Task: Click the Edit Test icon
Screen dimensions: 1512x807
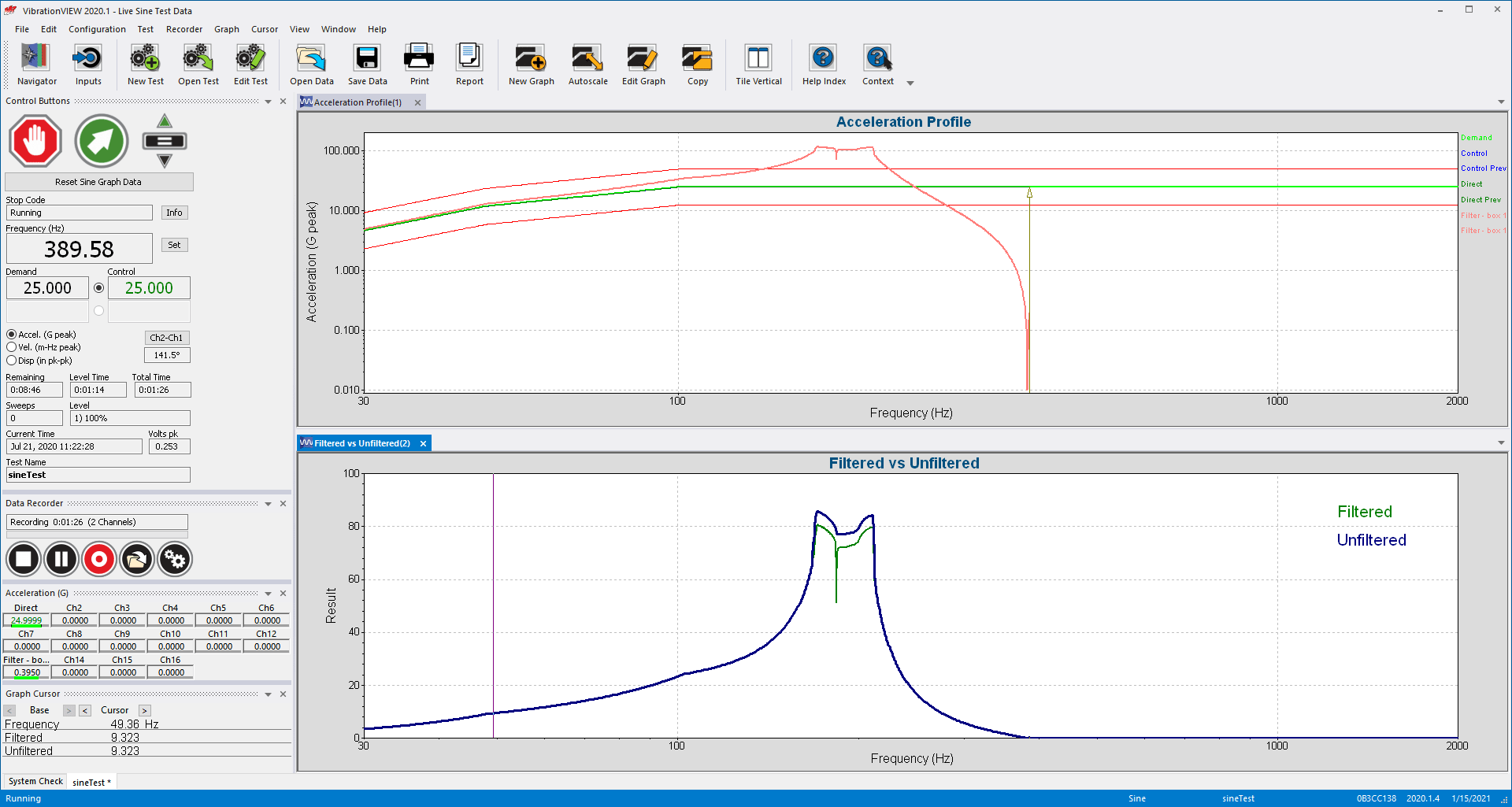Action: click(250, 65)
